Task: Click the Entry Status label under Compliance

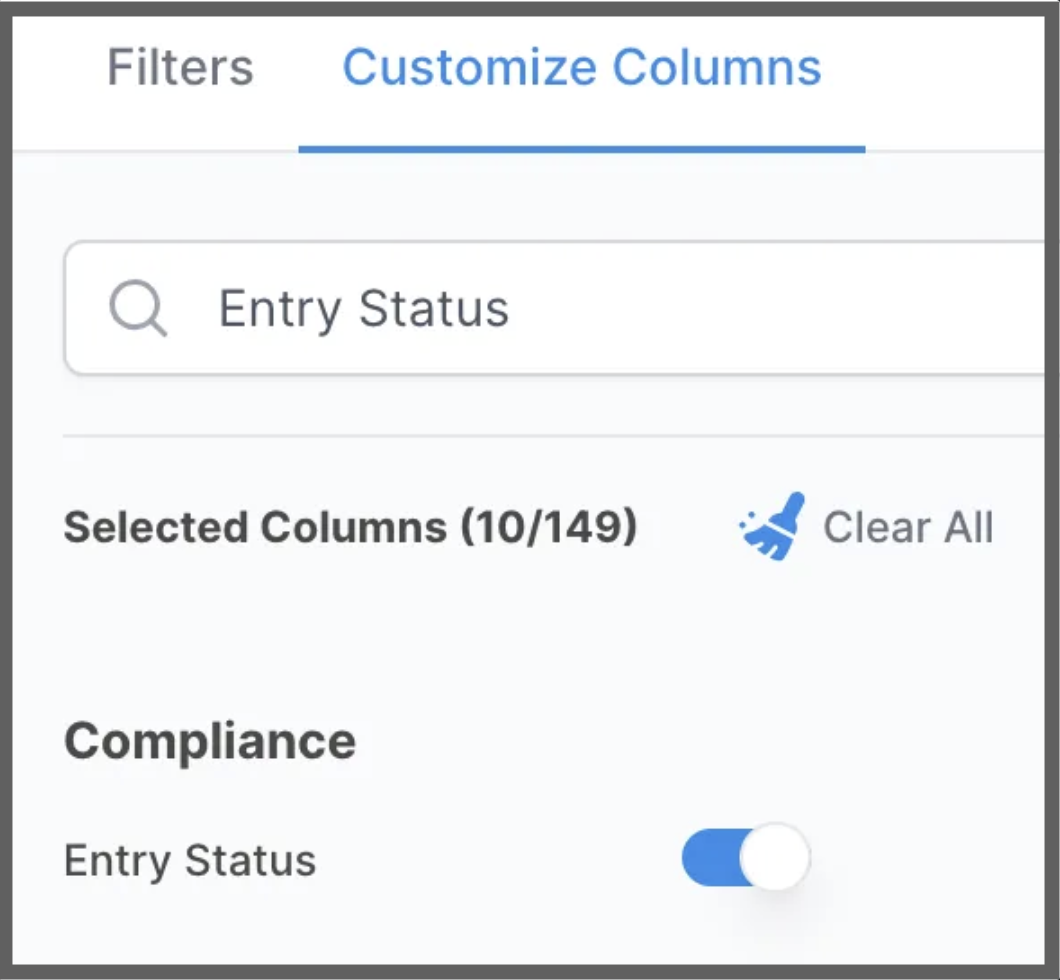Action: coord(190,861)
